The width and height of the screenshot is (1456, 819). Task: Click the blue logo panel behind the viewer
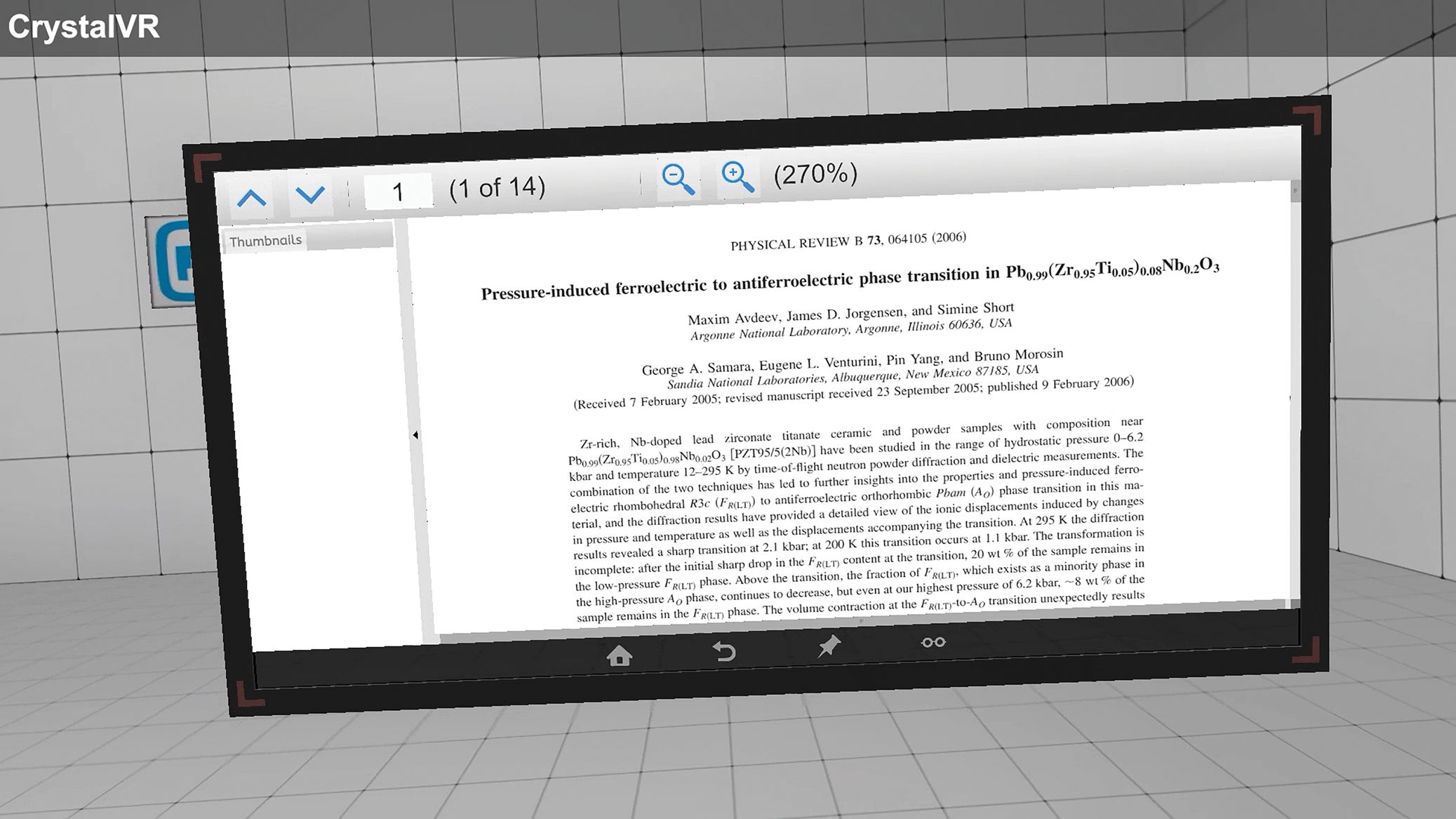171,261
